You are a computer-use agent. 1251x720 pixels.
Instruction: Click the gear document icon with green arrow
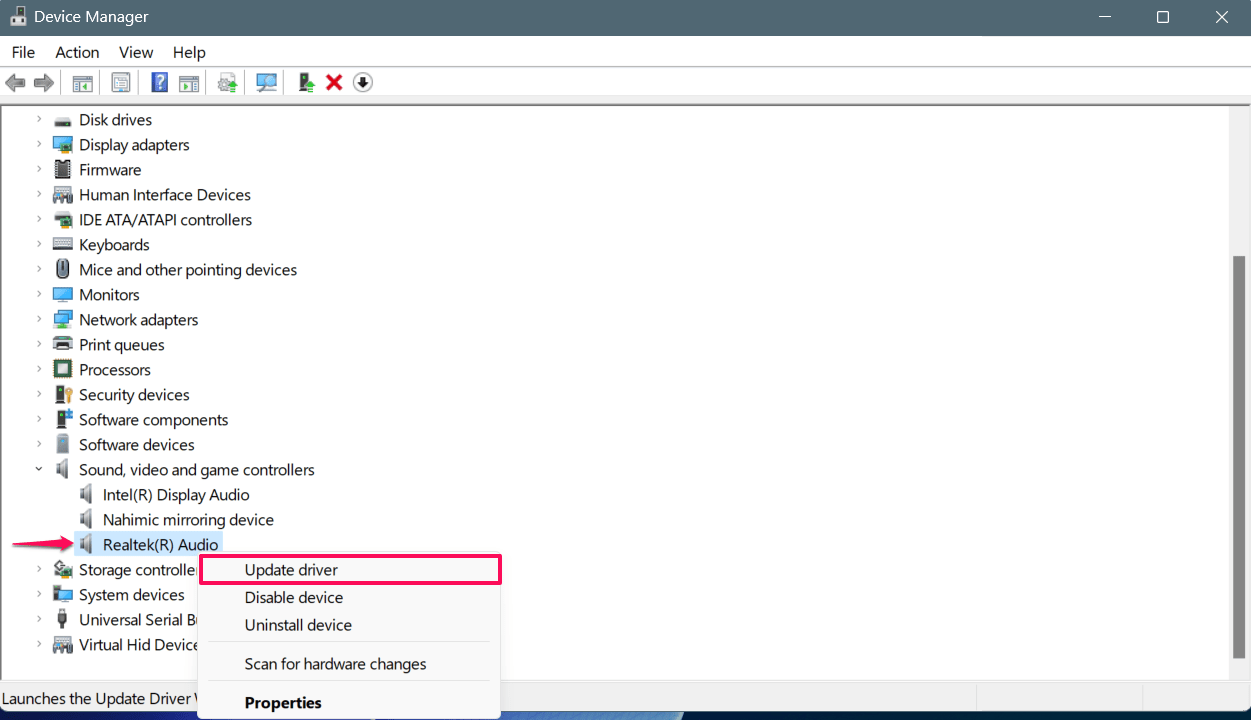point(228,82)
